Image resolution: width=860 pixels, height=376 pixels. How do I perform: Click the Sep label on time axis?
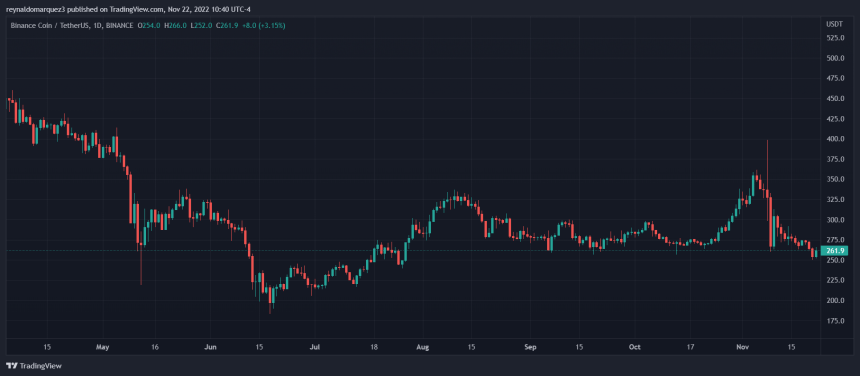(530, 347)
